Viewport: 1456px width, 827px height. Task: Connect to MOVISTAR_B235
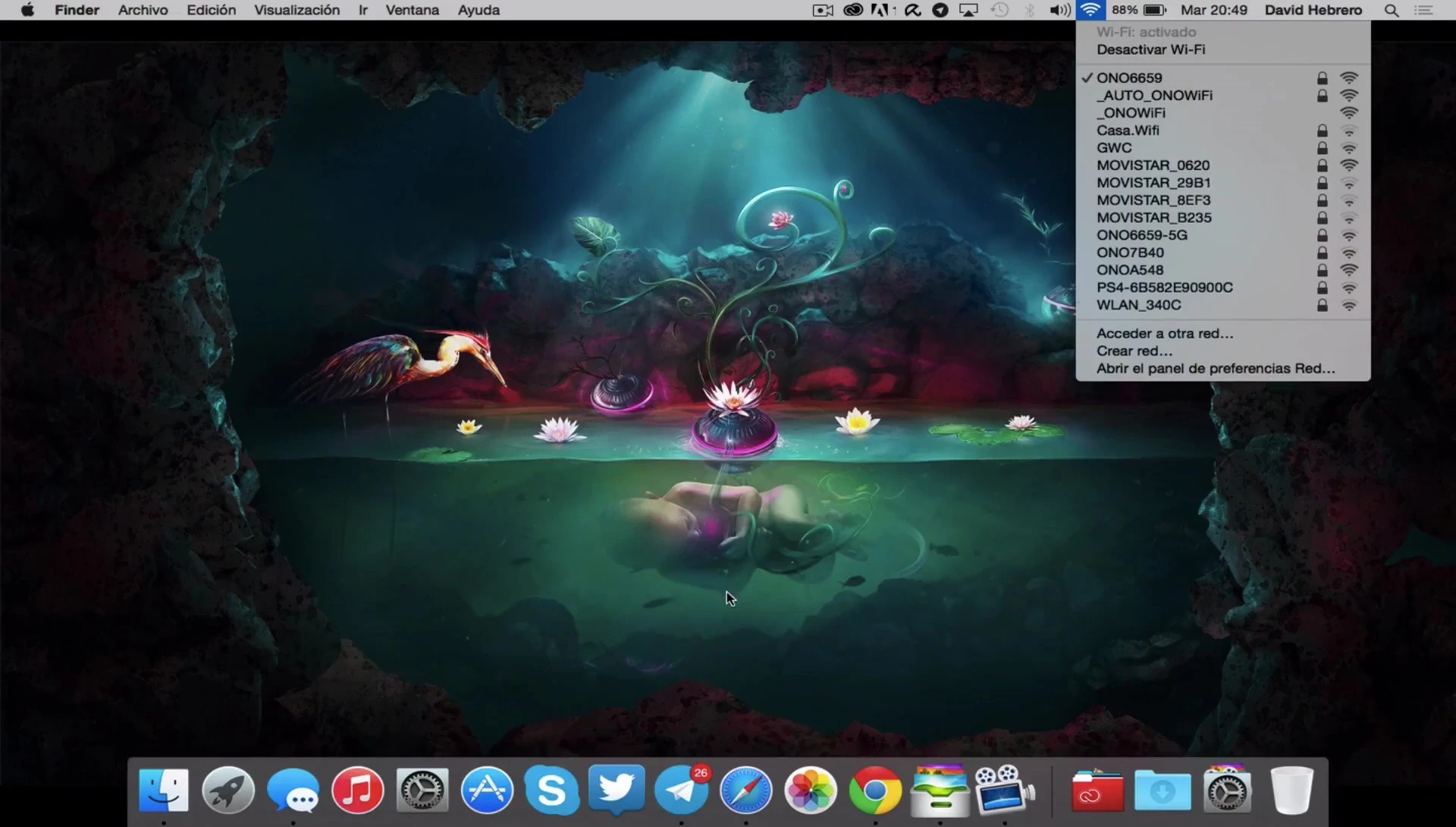coord(1222,217)
